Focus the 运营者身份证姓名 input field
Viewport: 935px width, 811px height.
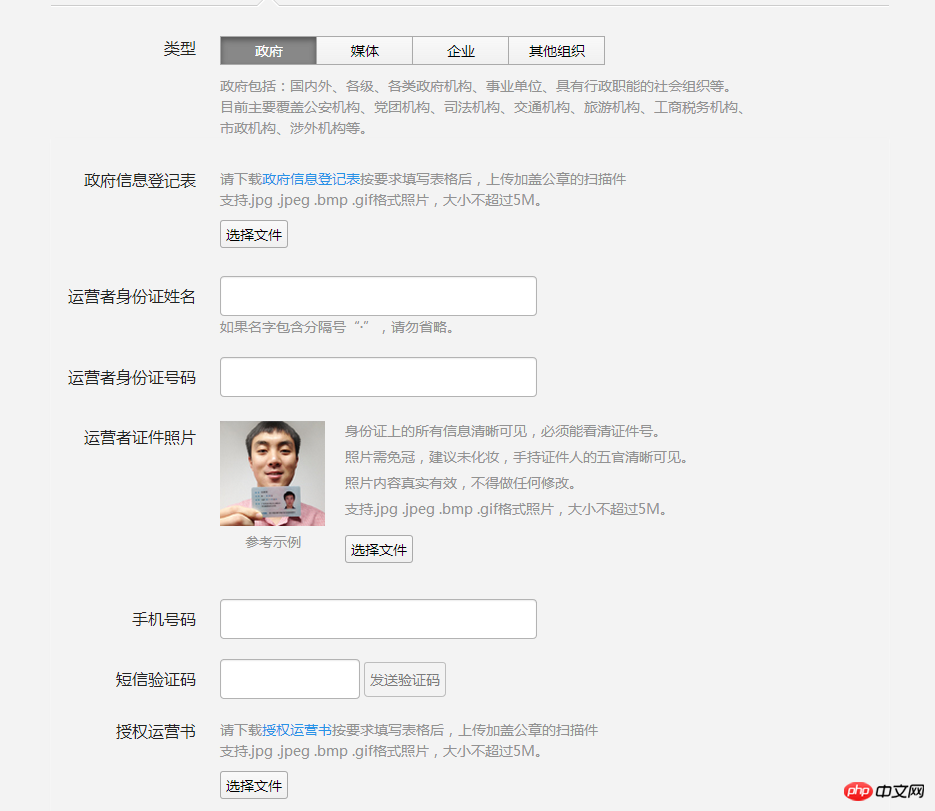pos(378,296)
